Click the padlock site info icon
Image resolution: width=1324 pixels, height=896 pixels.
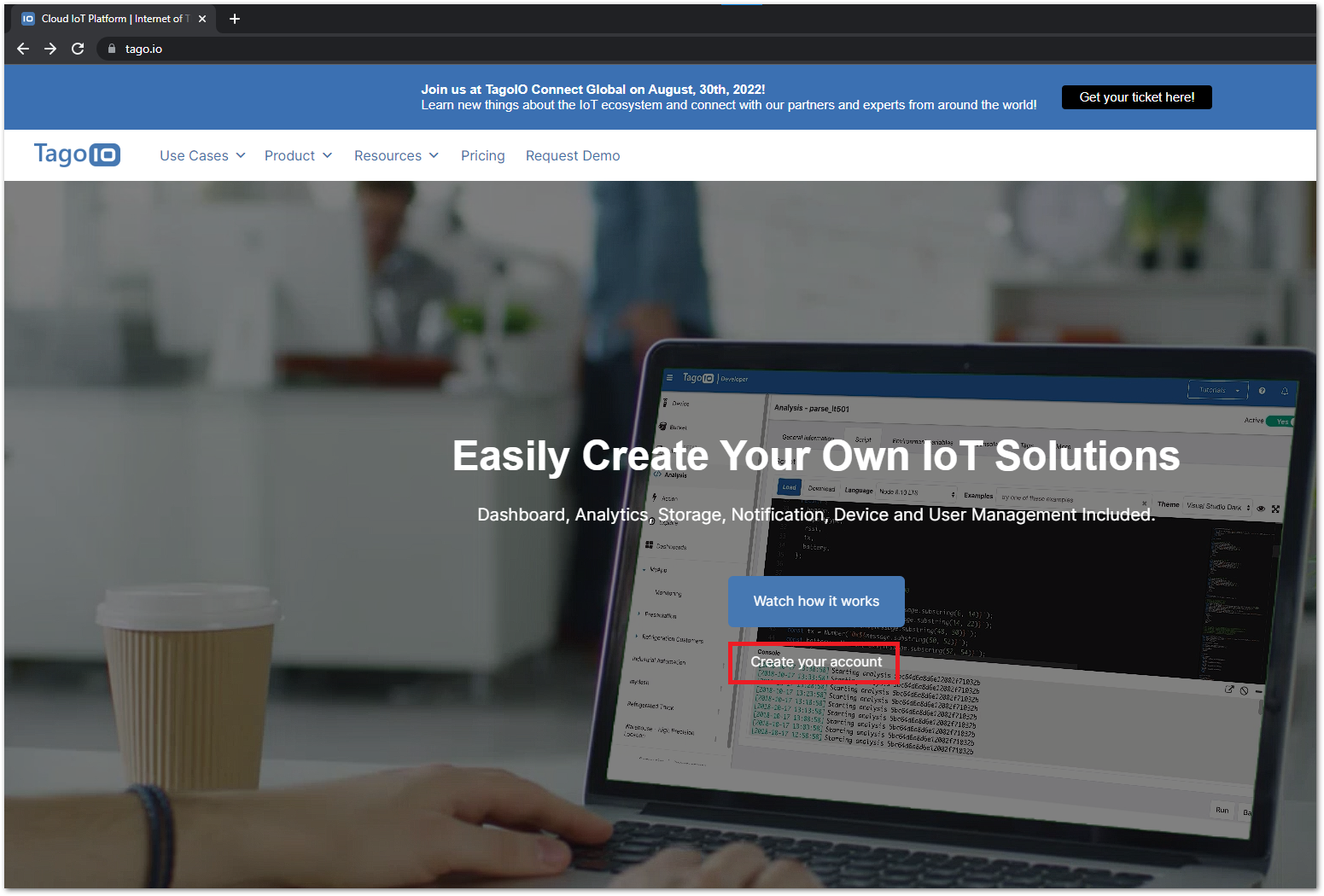111,49
